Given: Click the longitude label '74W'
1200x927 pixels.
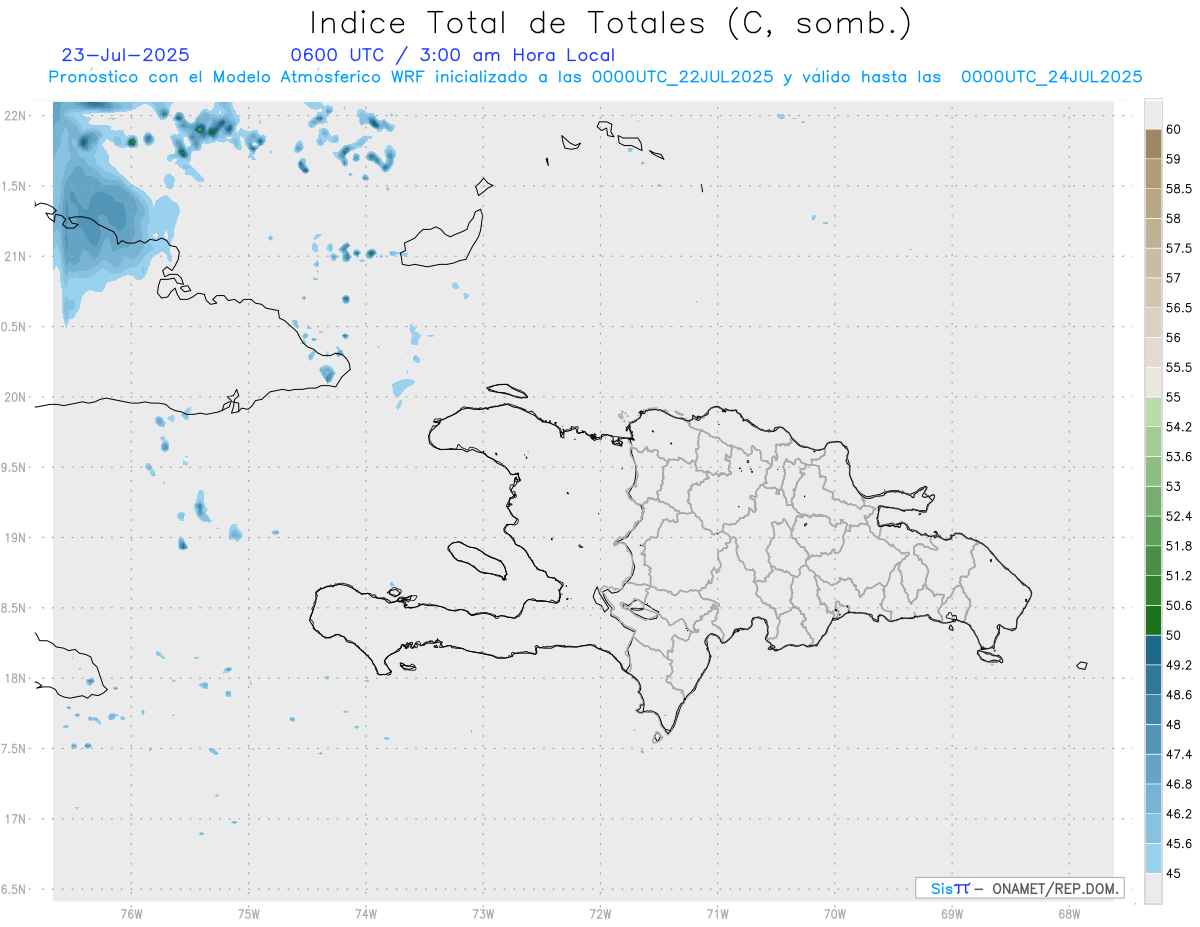Looking at the screenshot, I should click(x=366, y=913).
